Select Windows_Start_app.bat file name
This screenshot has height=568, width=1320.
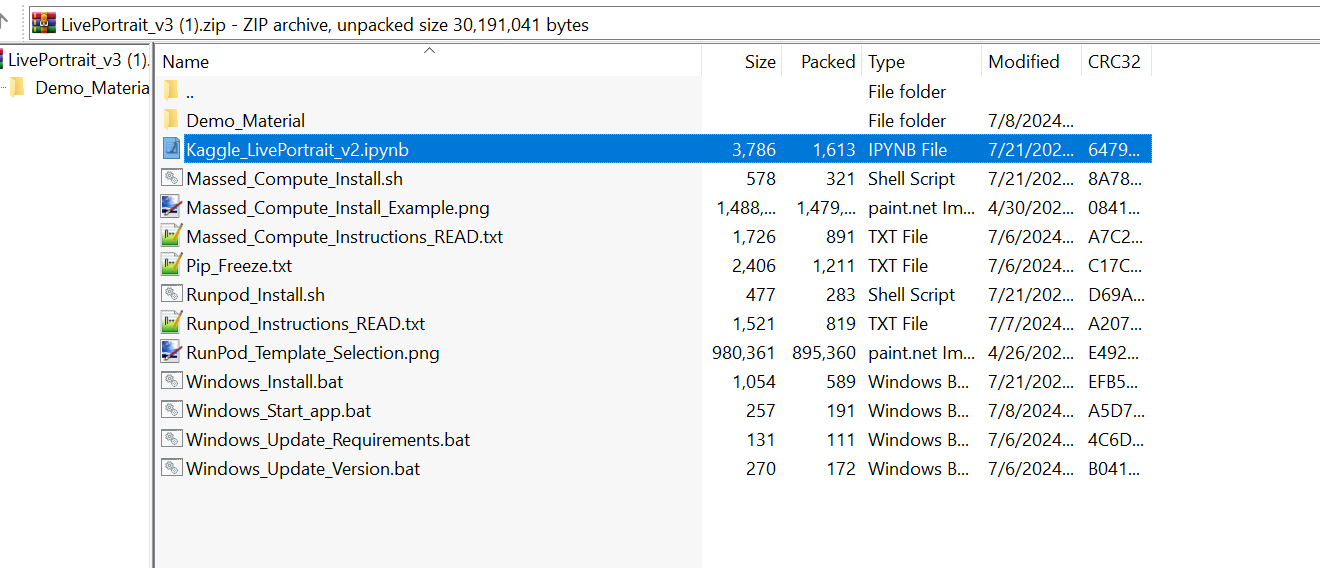tap(278, 410)
